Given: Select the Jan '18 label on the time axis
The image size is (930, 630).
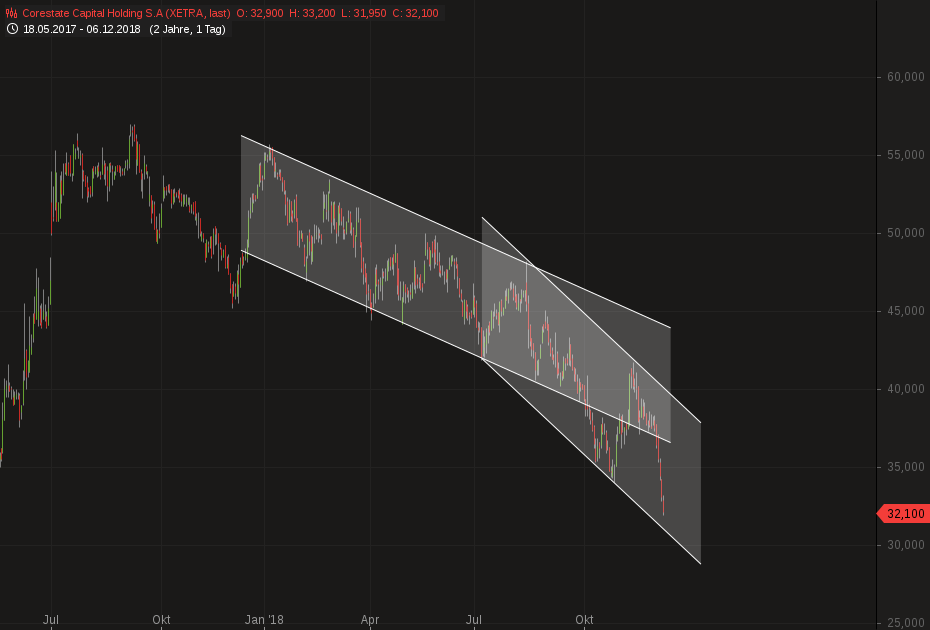Looking at the screenshot, I should [265, 620].
